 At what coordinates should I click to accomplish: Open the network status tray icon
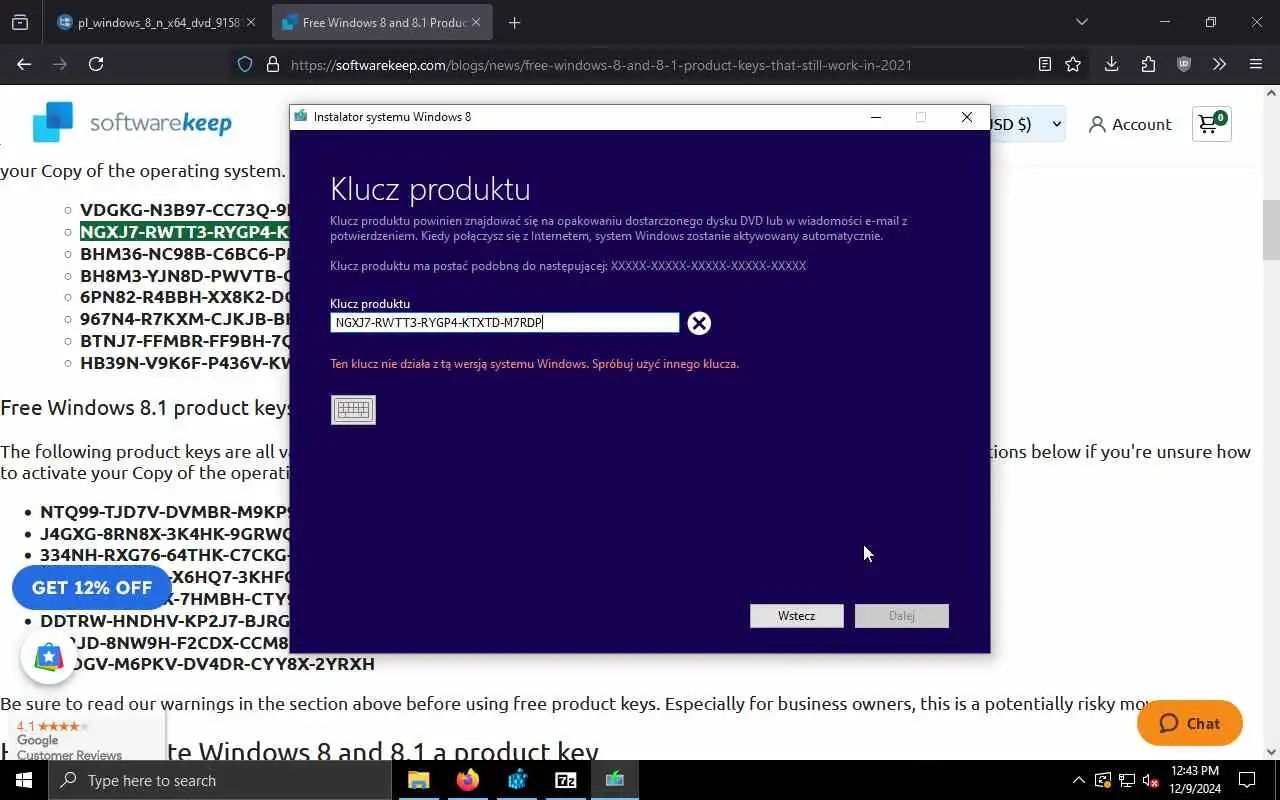[x=1127, y=780]
